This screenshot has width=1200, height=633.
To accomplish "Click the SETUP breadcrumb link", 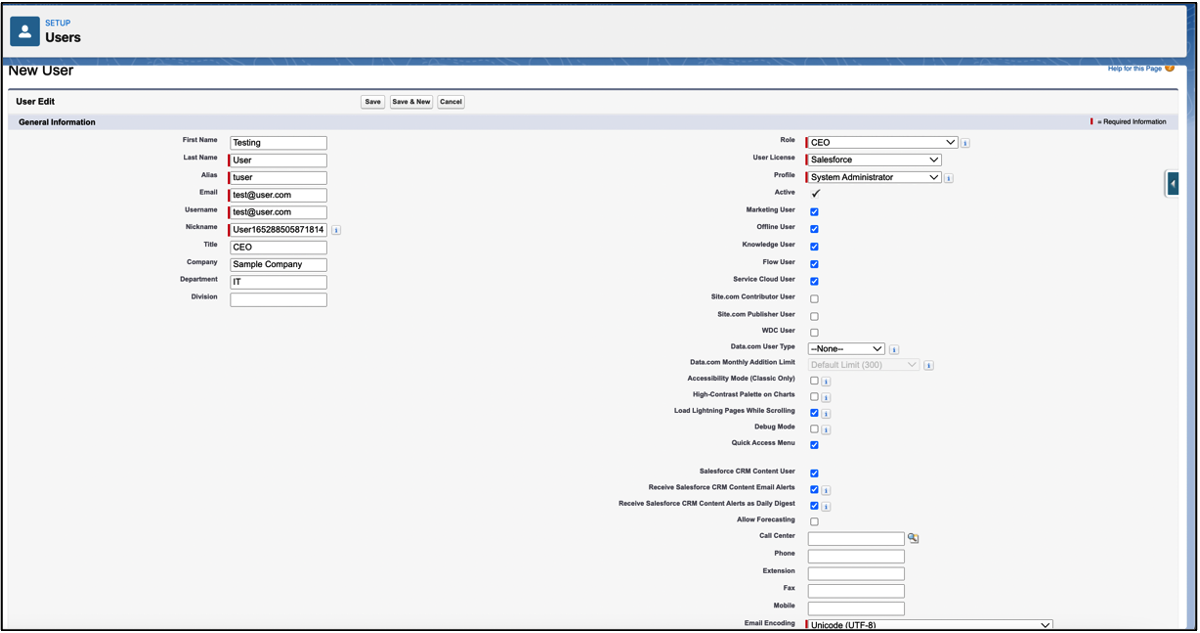I will point(58,22).
